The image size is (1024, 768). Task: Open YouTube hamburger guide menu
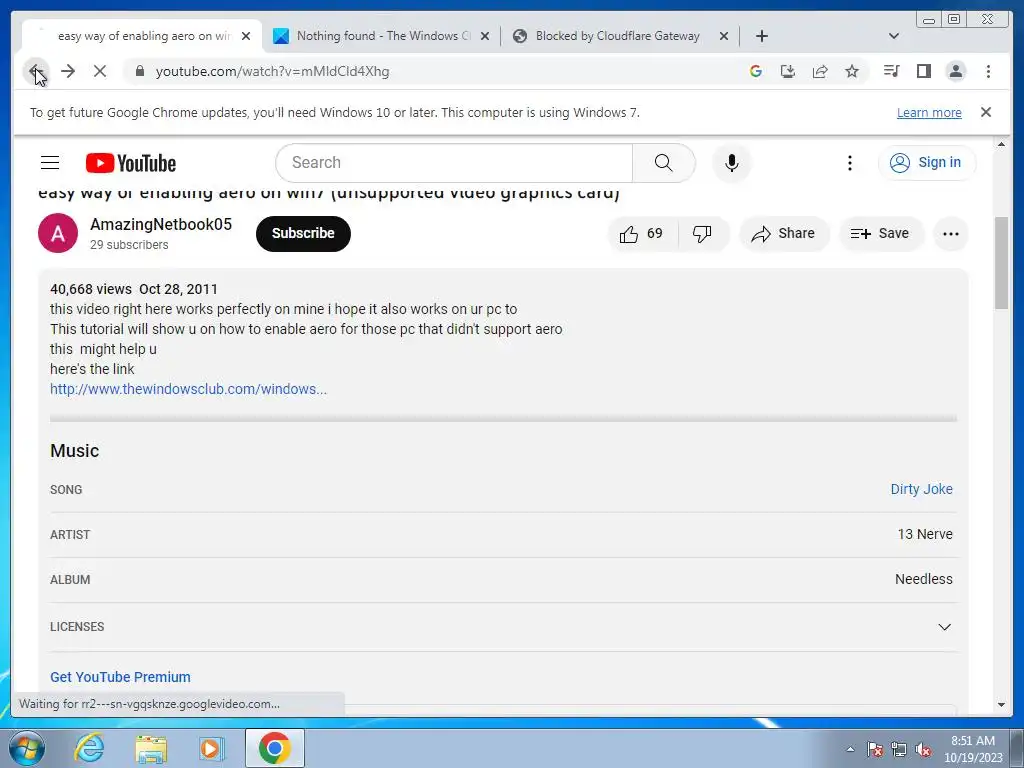[x=50, y=163]
